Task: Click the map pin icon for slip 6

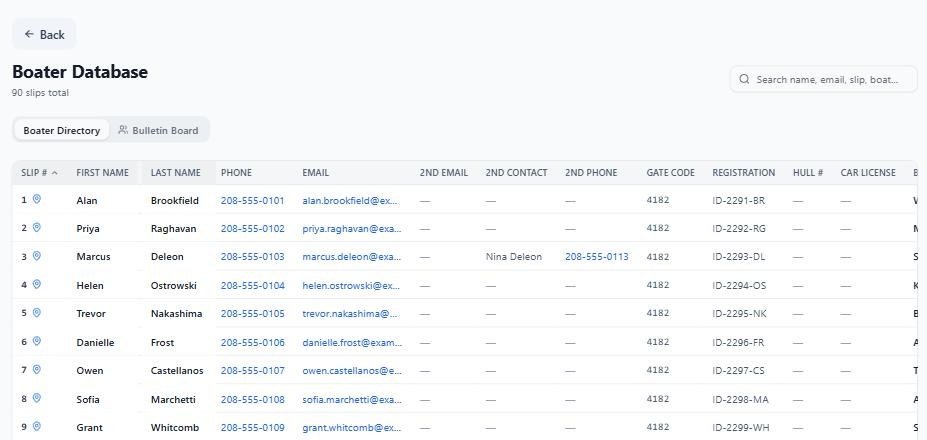Action: point(36,341)
